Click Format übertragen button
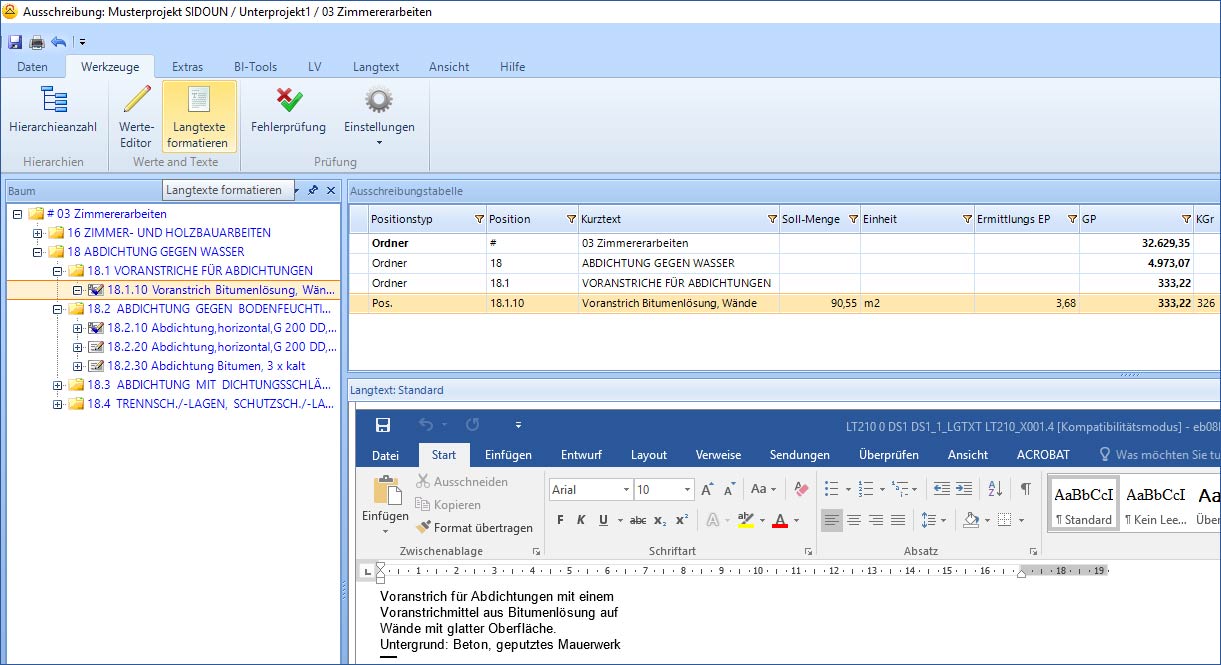 click(x=474, y=527)
